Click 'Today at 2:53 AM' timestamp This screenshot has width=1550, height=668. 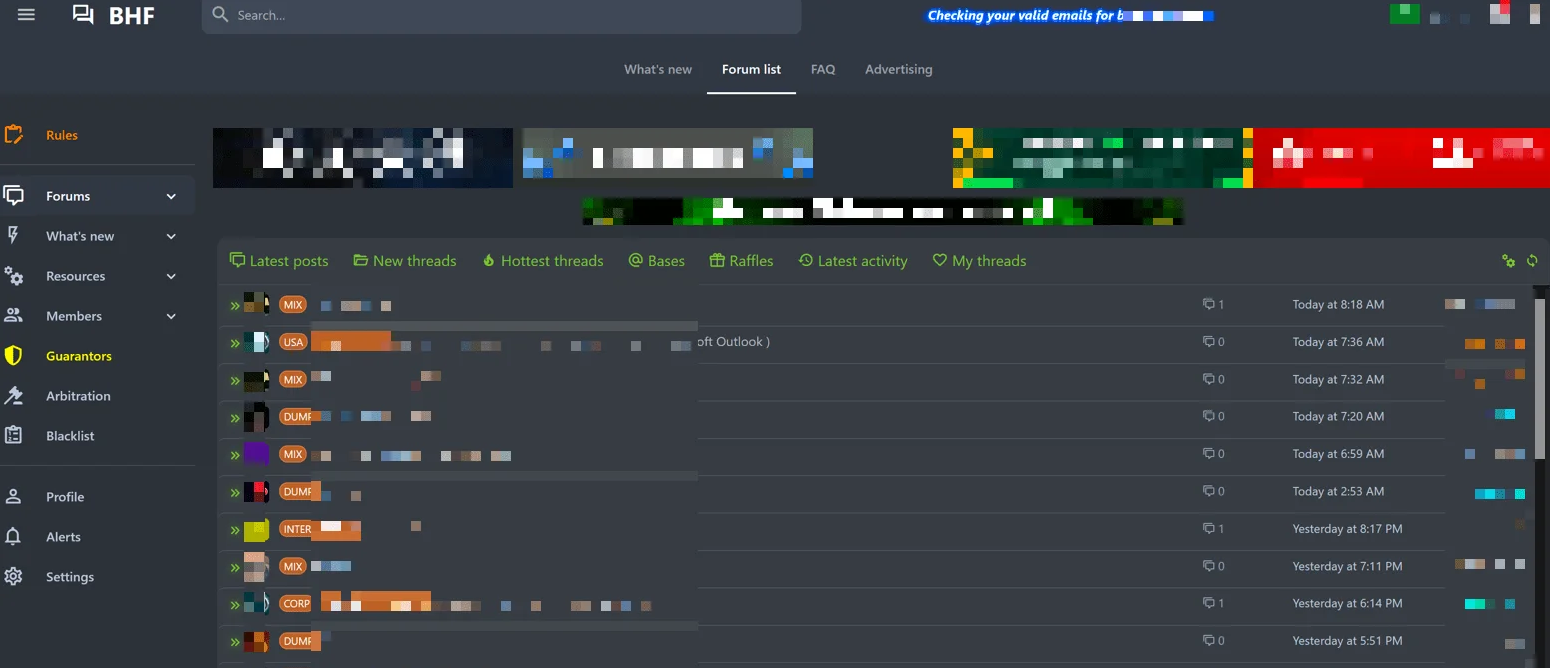[1338, 491]
